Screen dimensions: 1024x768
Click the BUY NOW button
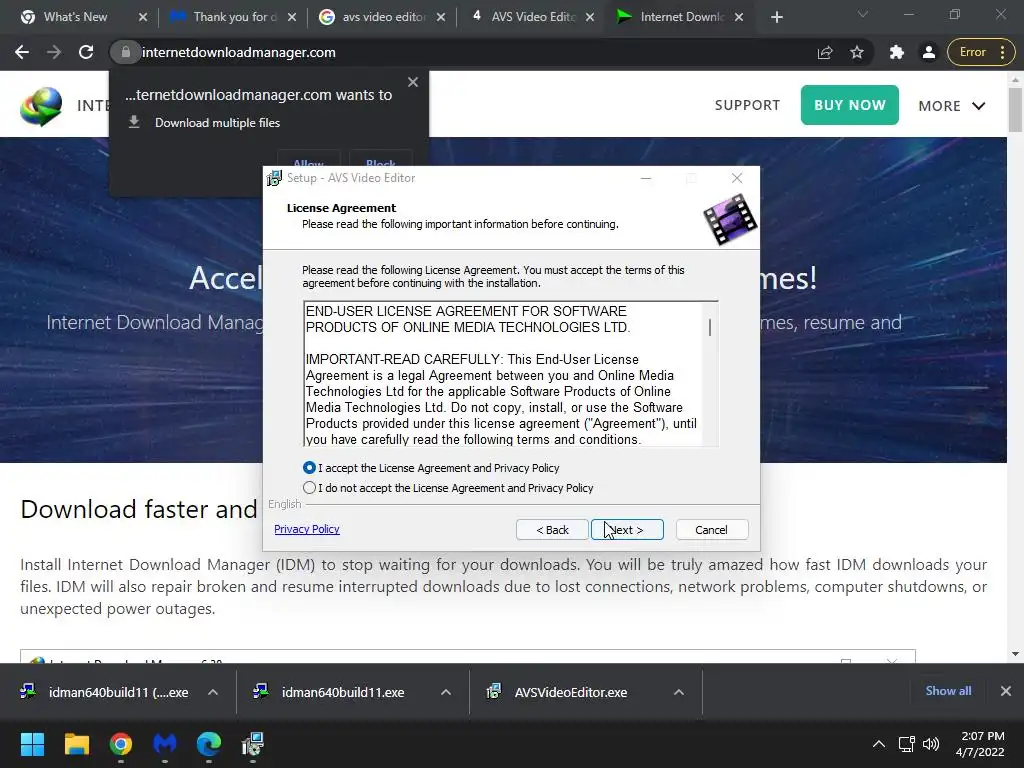point(850,105)
